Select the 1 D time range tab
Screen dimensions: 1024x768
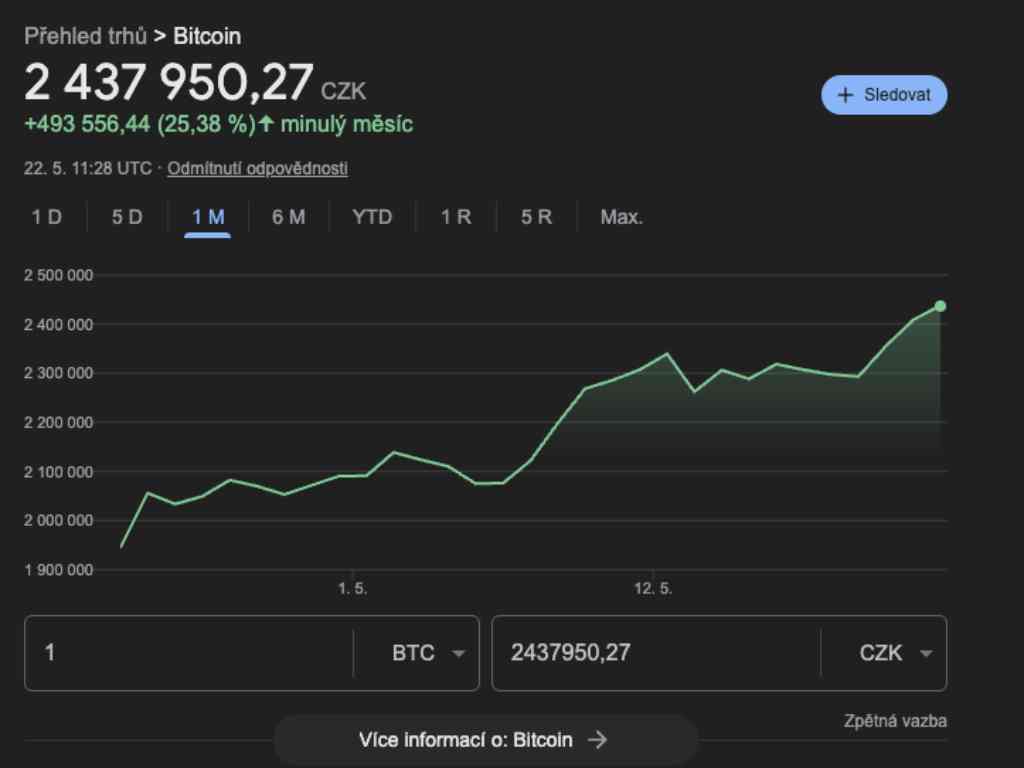point(47,217)
